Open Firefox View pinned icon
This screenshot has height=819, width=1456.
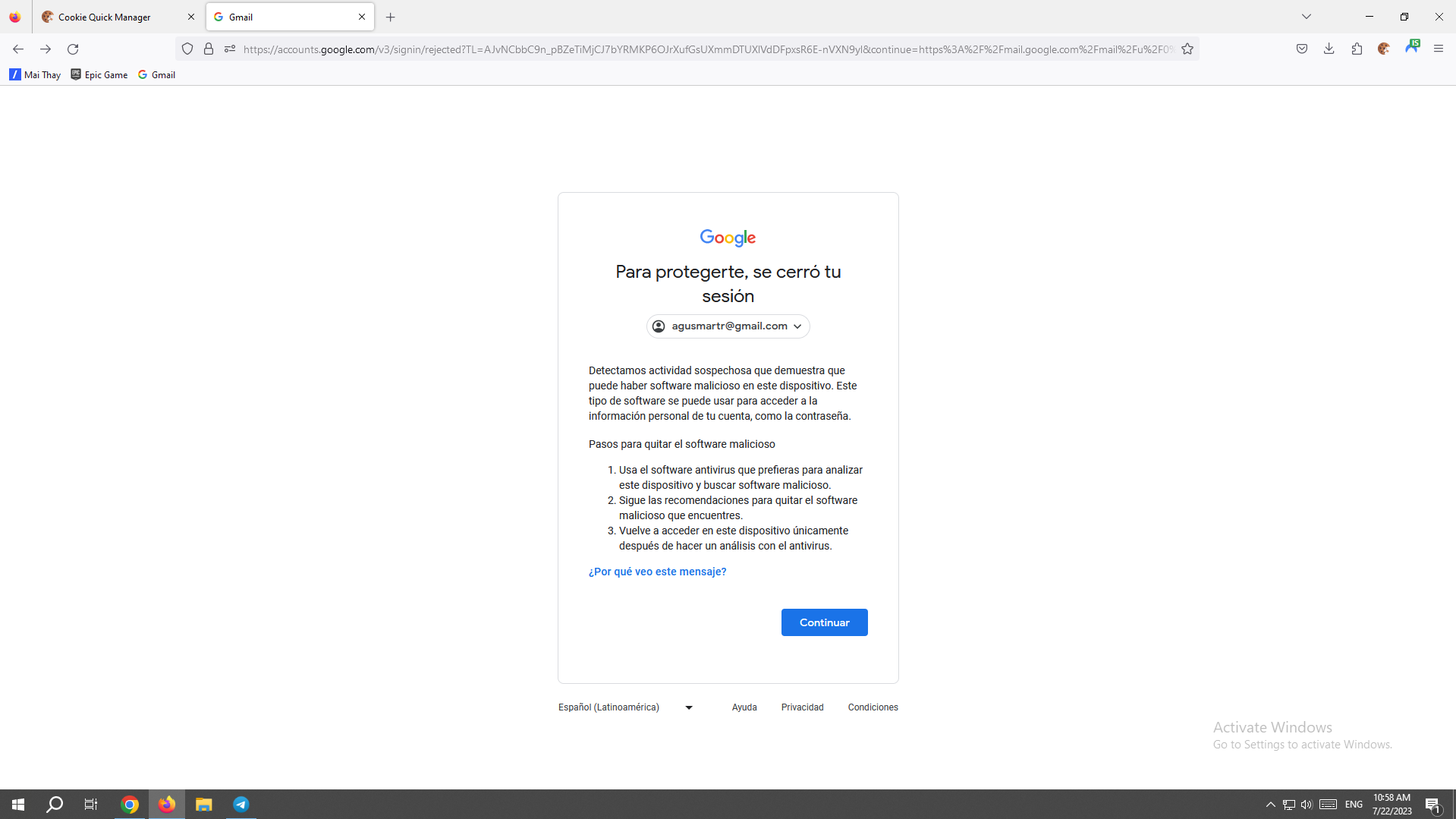pyautogui.click(x=15, y=17)
